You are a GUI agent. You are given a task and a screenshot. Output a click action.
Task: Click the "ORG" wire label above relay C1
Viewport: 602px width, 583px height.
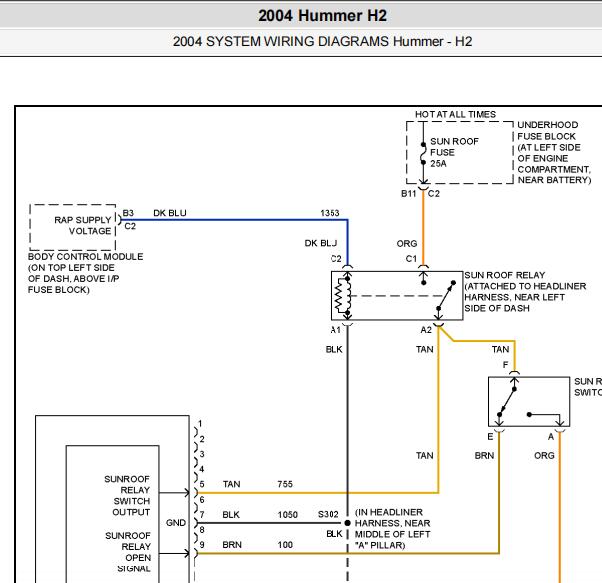[x=407, y=244]
